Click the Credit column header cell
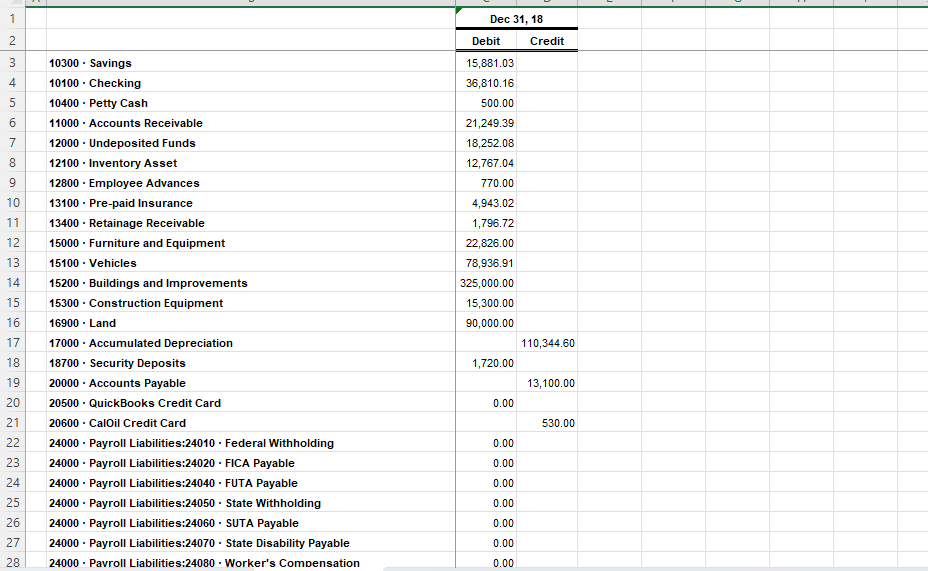The image size is (928, 571). [547, 41]
